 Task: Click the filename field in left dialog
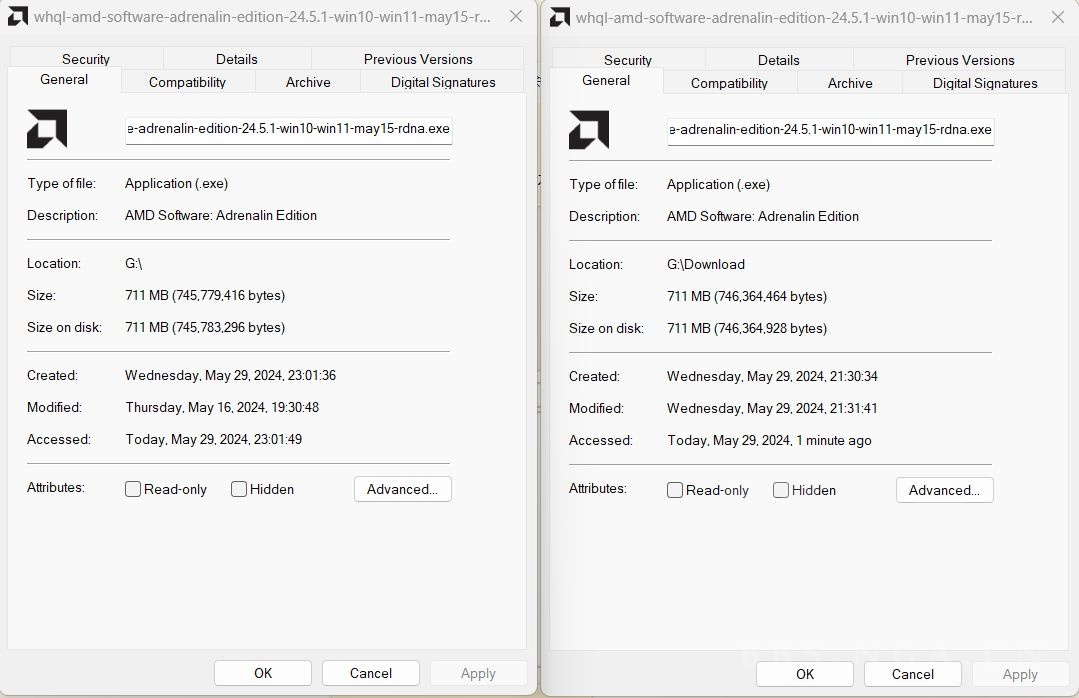(288, 129)
